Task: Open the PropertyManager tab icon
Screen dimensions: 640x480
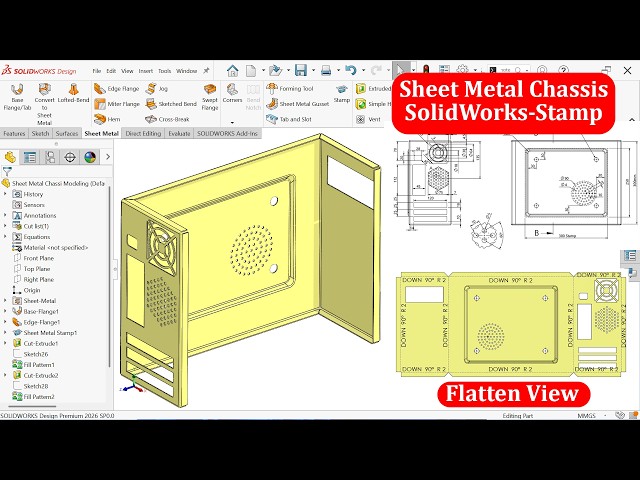Action: 30,157
